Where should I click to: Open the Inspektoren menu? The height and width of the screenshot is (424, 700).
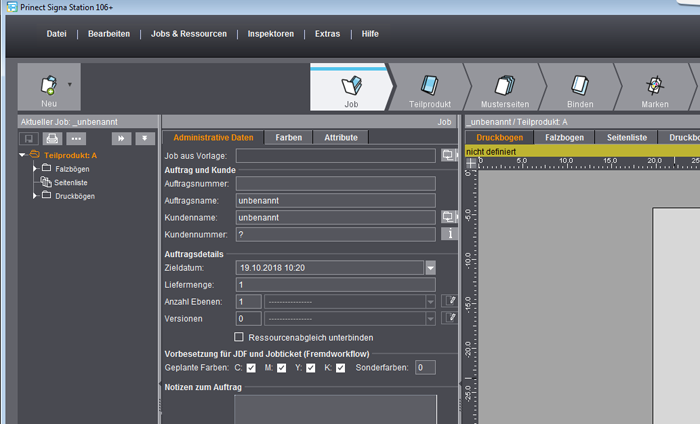point(271,34)
